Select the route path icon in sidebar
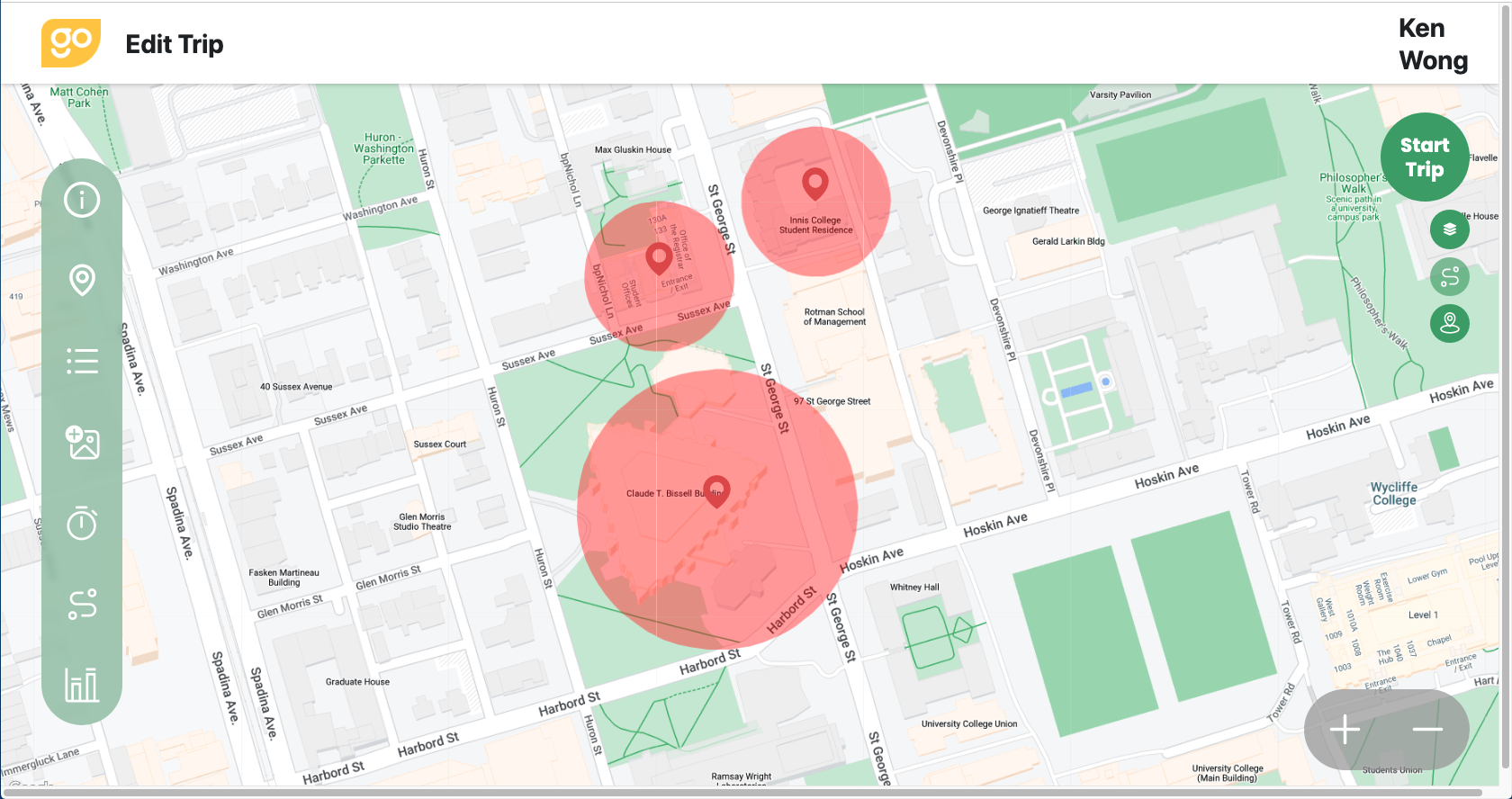 (x=82, y=604)
